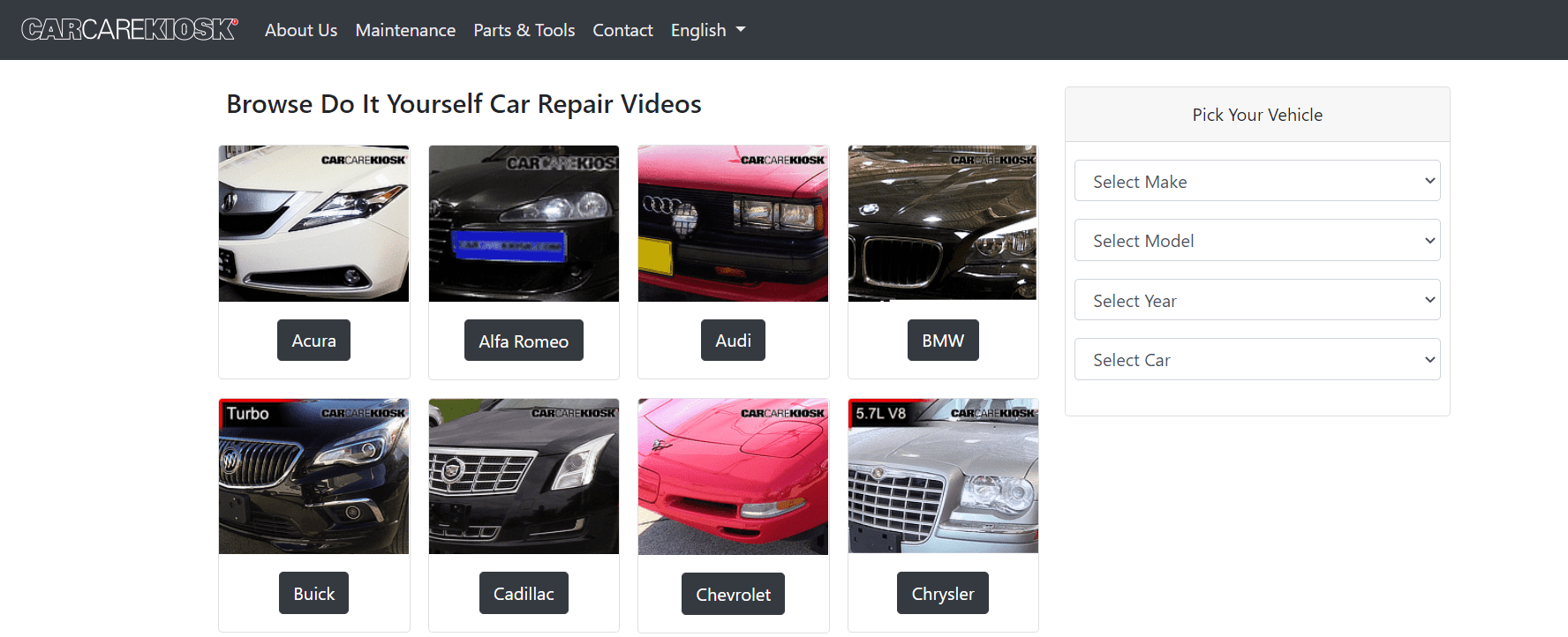Open the black Cadillac car photo
Viewport: 1568px width, 637px height.
pyautogui.click(x=524, y=476)
